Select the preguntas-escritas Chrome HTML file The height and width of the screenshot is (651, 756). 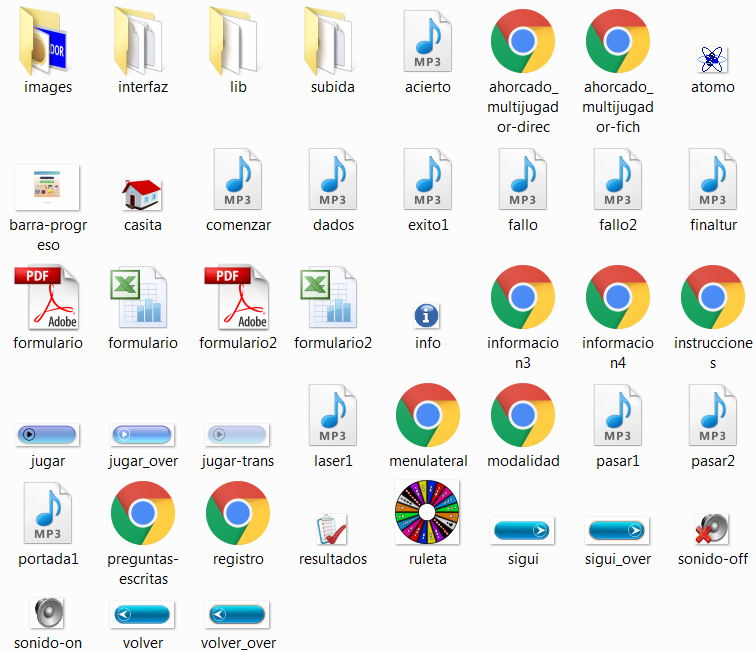(x=142, y=512)
